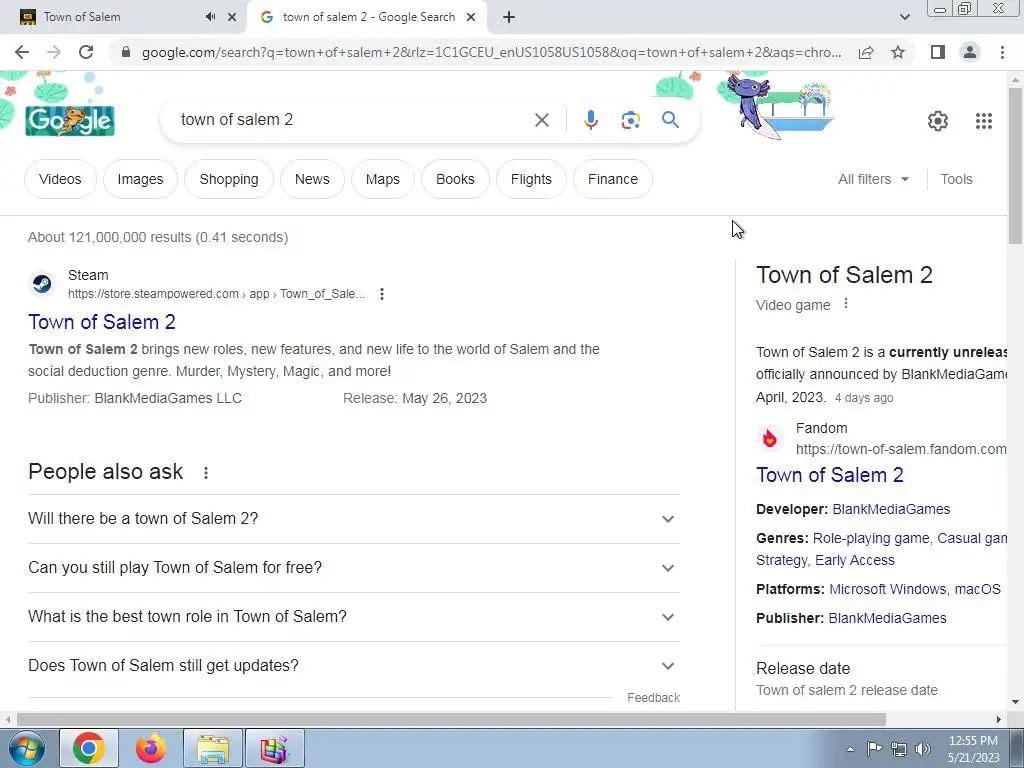Image resolution: width=1024 pixels, height=768 pixels.
Task: Switch to News results tab
Action: click(312, 179)
